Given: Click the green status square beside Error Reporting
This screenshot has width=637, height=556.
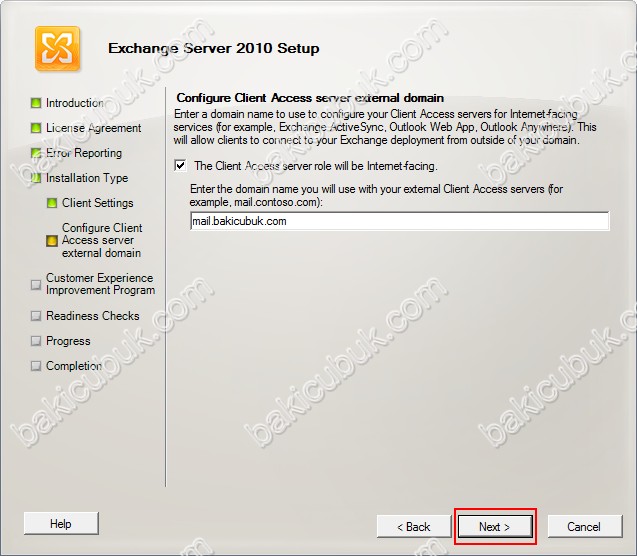Looking at the screenshot, I should 36,153.
